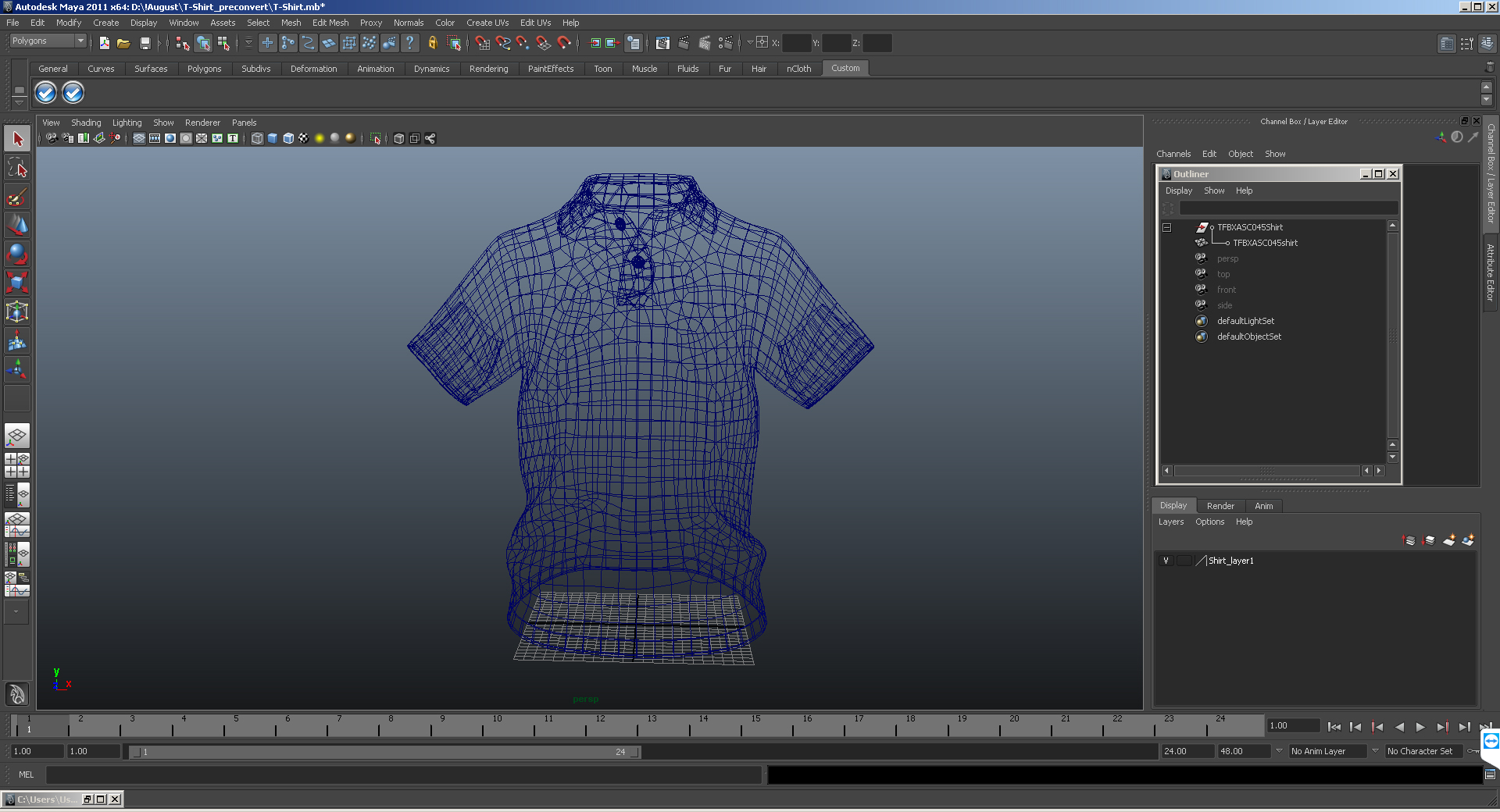The height and width of the screenshot is (812, 1500).
Task: Switch to four view layout
Action: point(17,465)
